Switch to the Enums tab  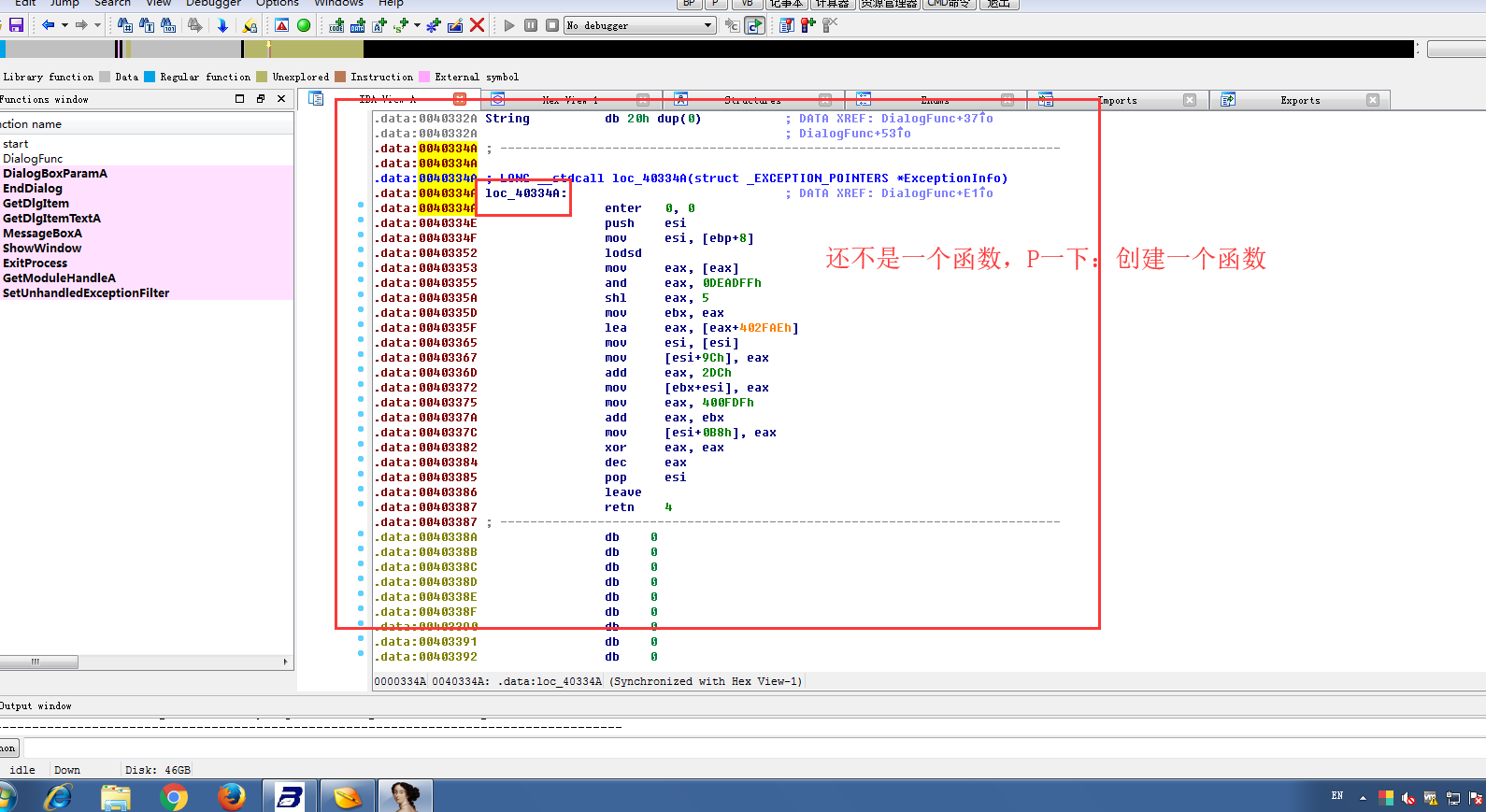tap(935, 100)
